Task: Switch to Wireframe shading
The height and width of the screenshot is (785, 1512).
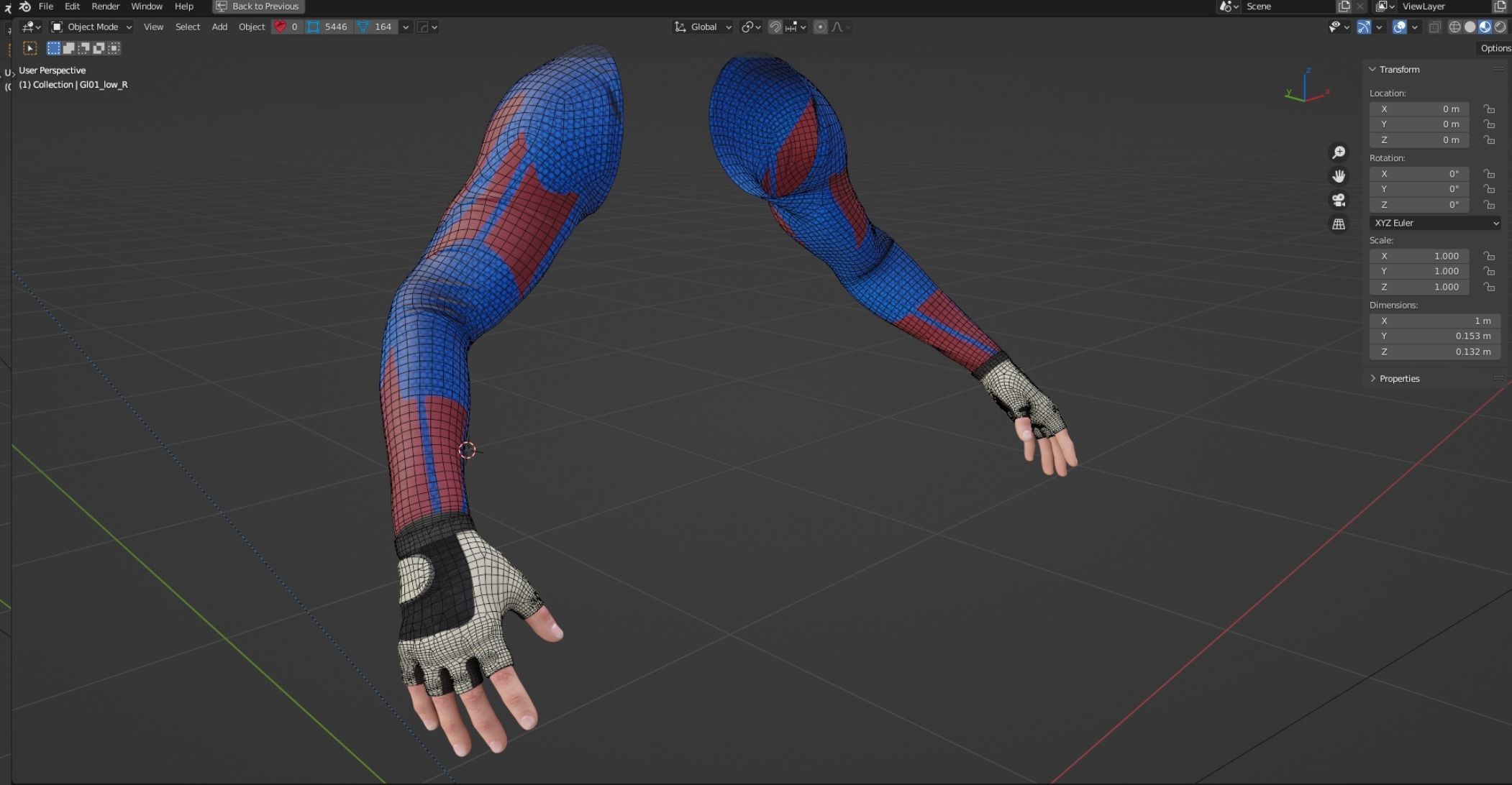Action: [x=1454, y=27]
